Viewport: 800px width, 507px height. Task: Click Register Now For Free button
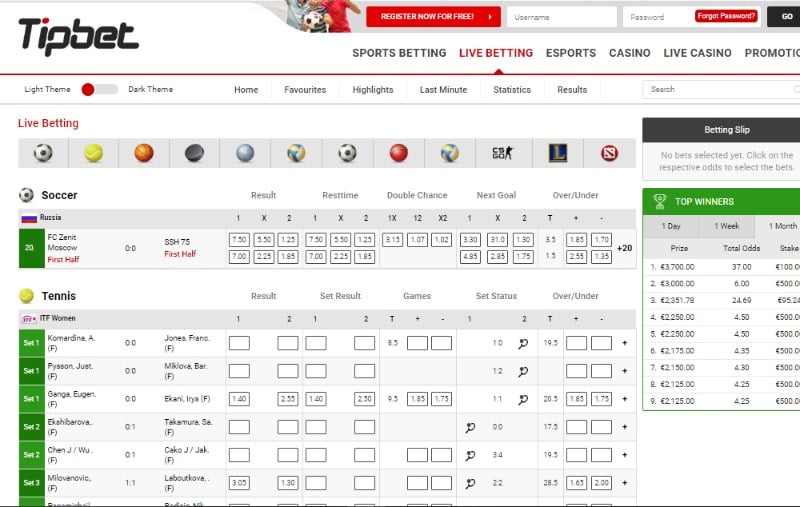pyautogui.click(x=433, y=17)
